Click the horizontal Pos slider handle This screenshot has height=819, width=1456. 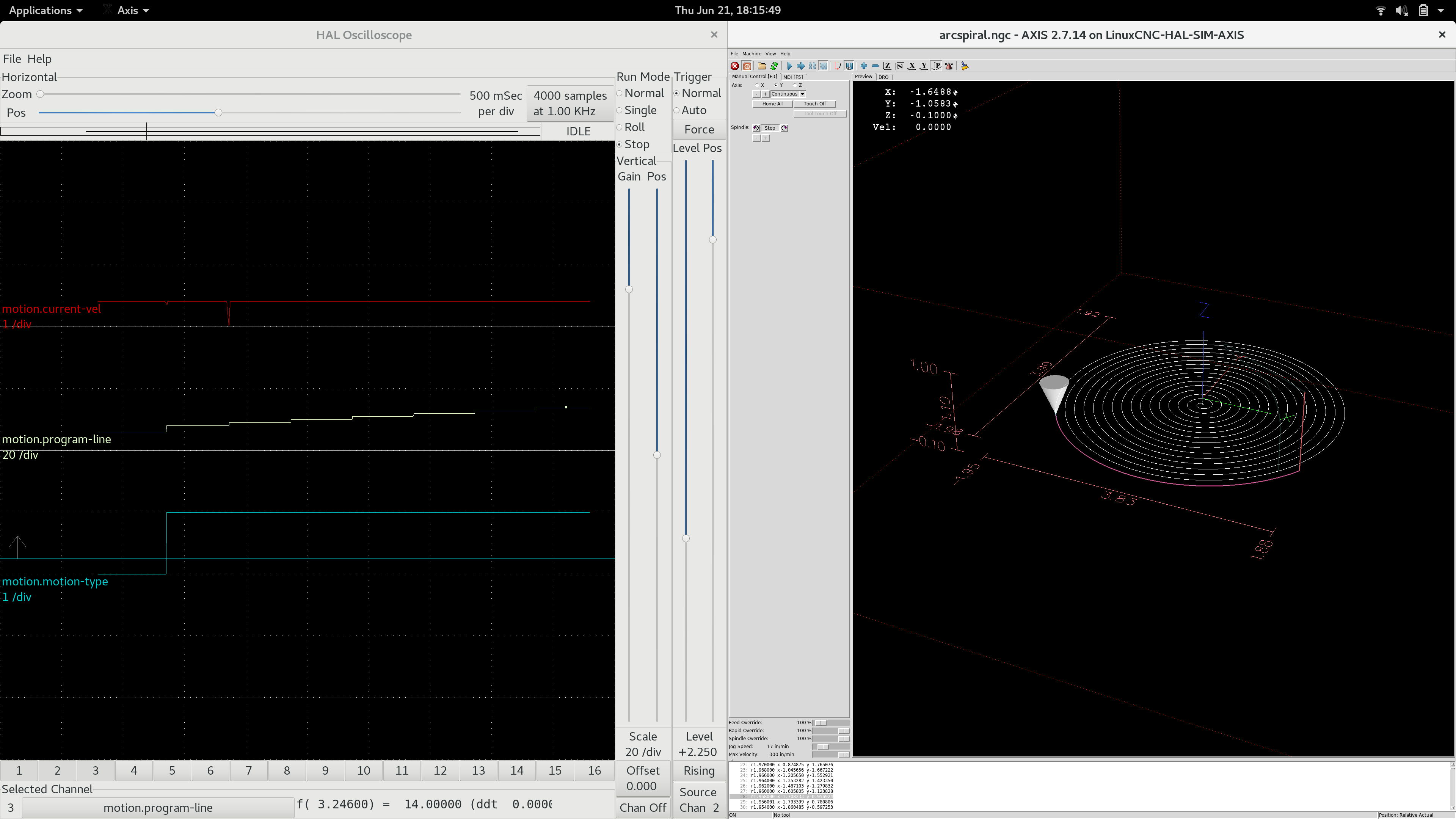click(218, 113)
